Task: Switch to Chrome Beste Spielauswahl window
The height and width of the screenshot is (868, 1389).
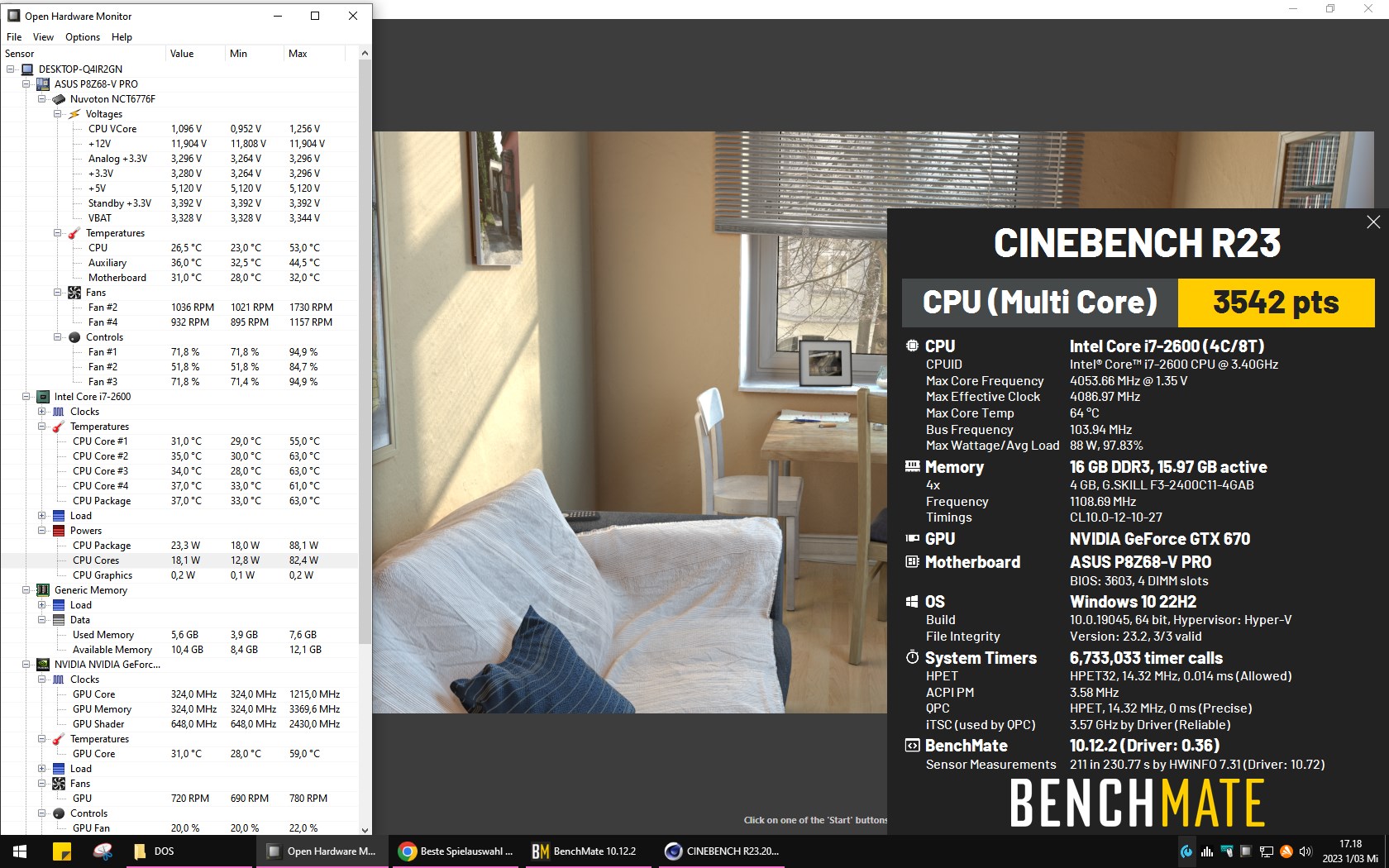Action: (456, 851)
